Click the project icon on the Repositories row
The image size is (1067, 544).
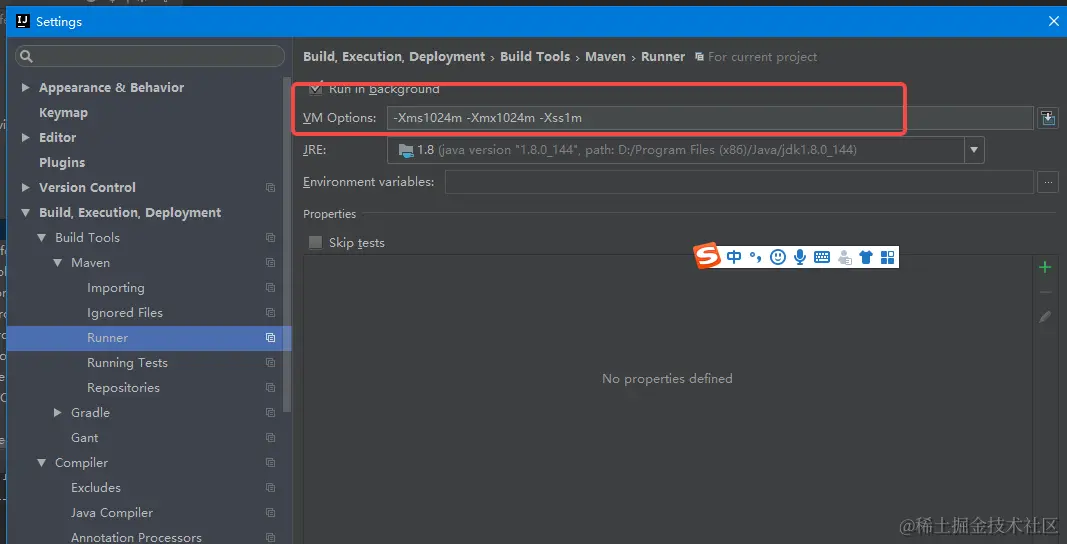coord(270,387)
